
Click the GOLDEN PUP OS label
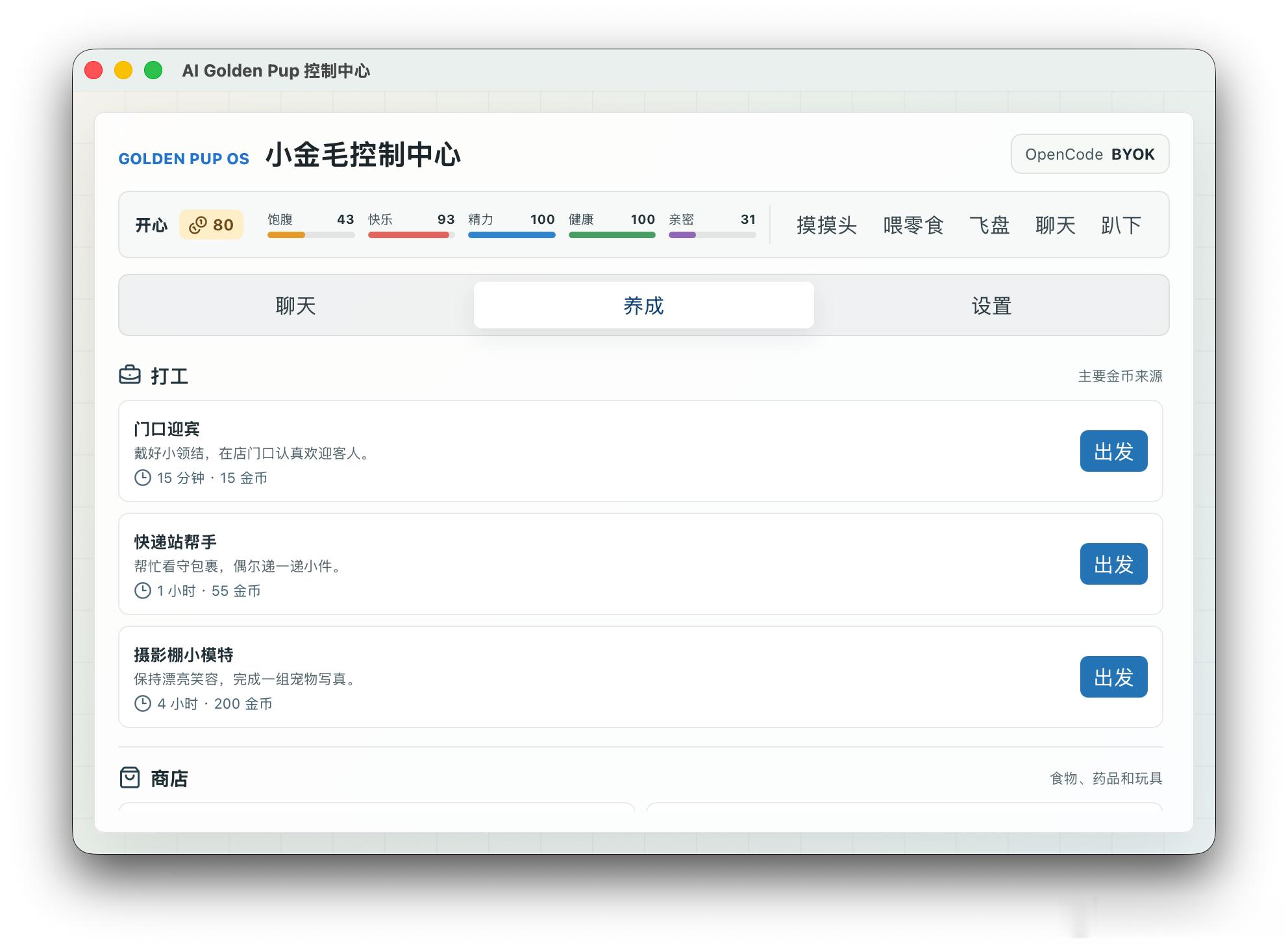tap(184, 159)
